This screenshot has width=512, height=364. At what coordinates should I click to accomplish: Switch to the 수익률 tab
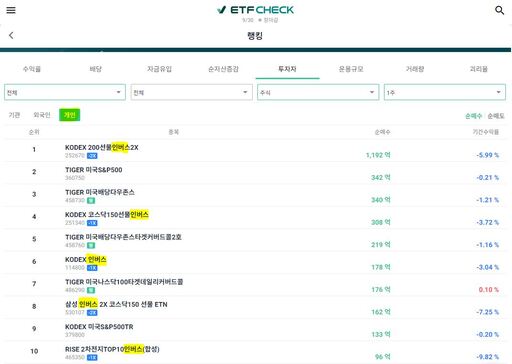(32, 69)
